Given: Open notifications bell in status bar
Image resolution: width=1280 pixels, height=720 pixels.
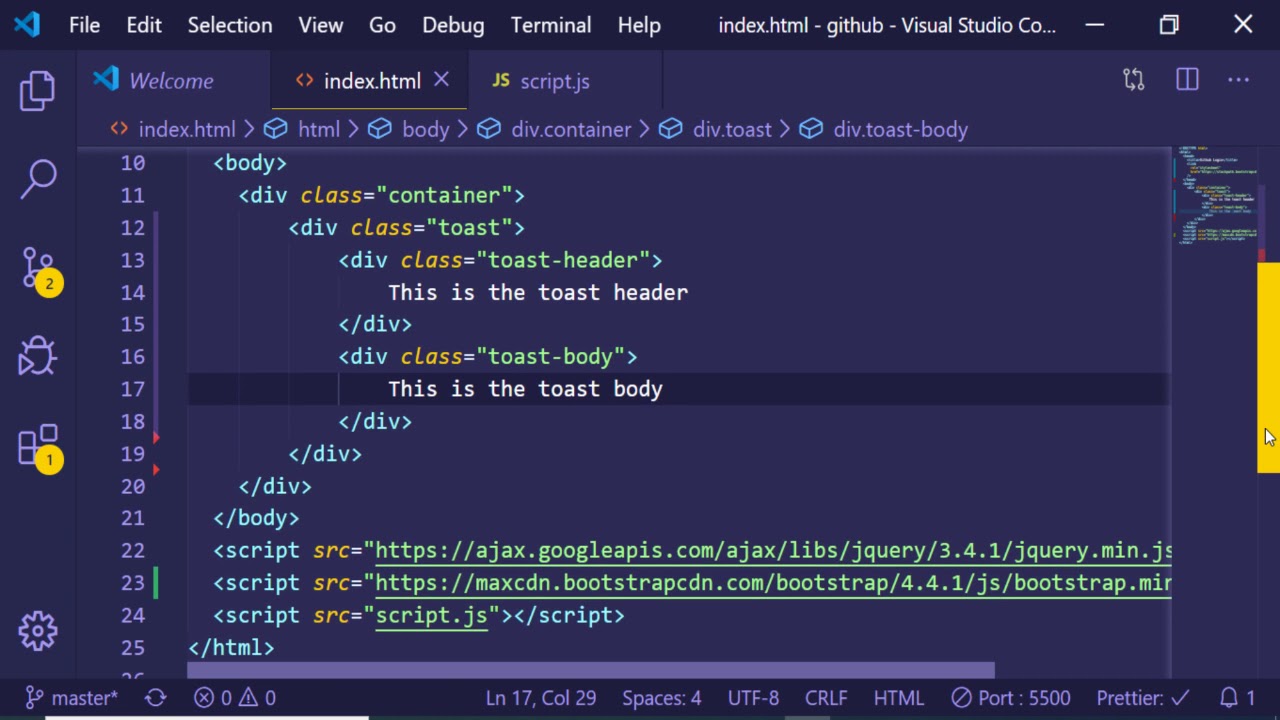Looking at the screenshot, I should 1237,698.
